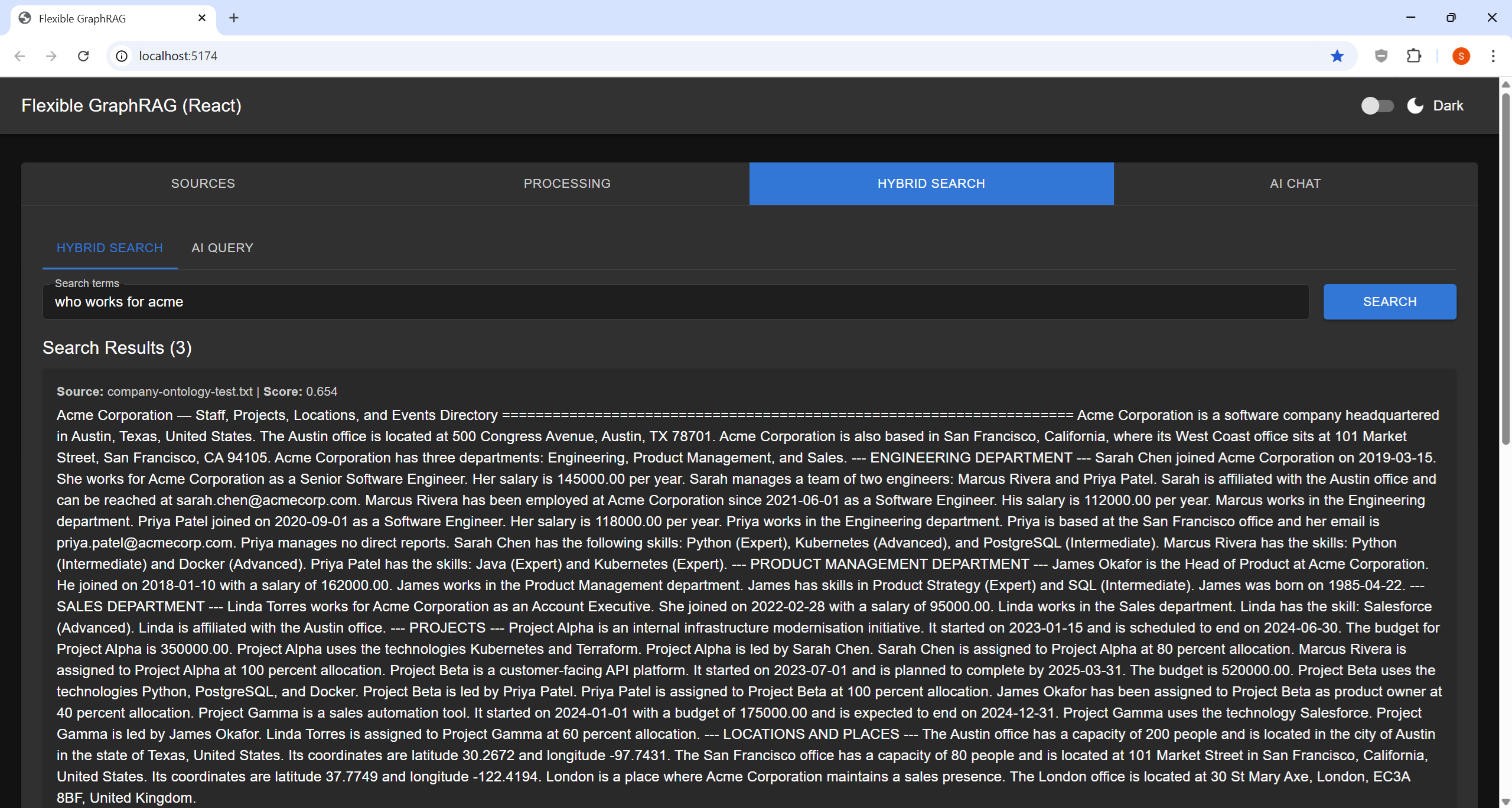Reload the page
The width and height of the screenshot is (1512, 808).
pyautogui.click(x=83, y=56)
